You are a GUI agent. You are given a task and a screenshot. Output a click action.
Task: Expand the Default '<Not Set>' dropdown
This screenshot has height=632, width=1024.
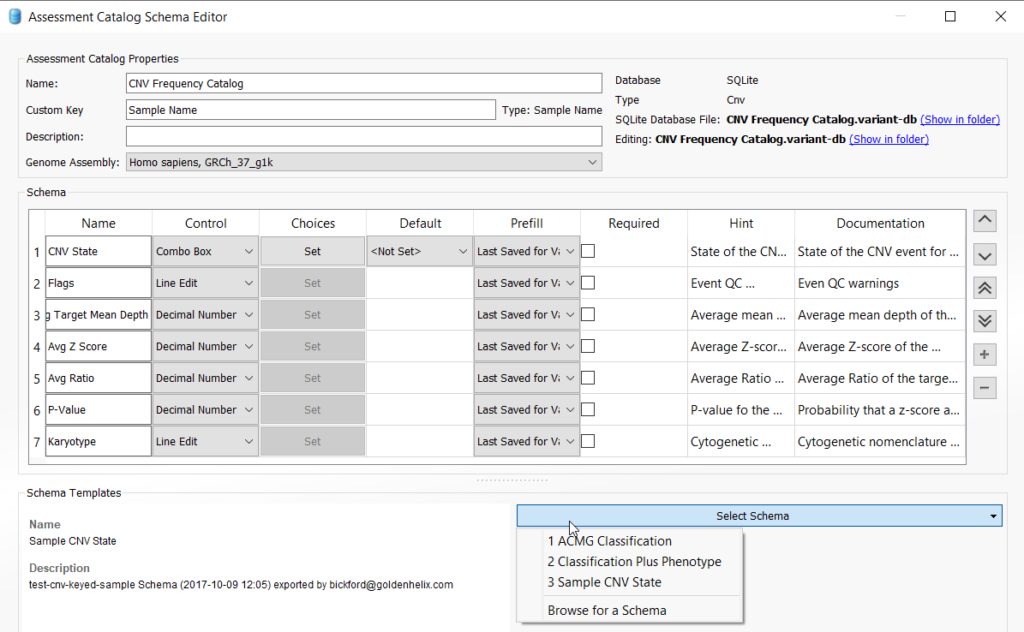coord(419,251)
